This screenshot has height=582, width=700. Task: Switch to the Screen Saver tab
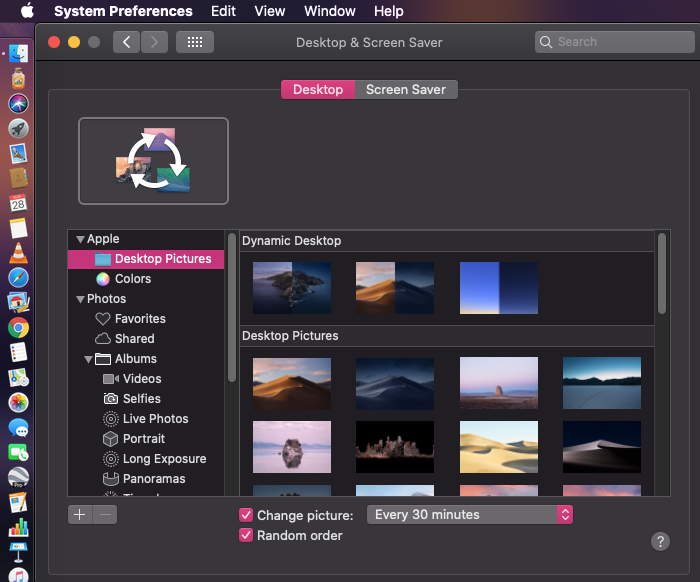(406, 89)
